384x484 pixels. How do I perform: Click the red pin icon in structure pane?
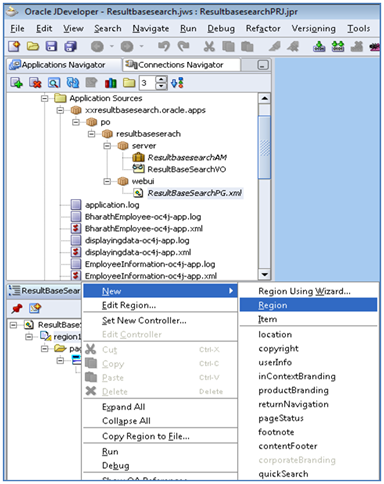(x=17, y=308)
